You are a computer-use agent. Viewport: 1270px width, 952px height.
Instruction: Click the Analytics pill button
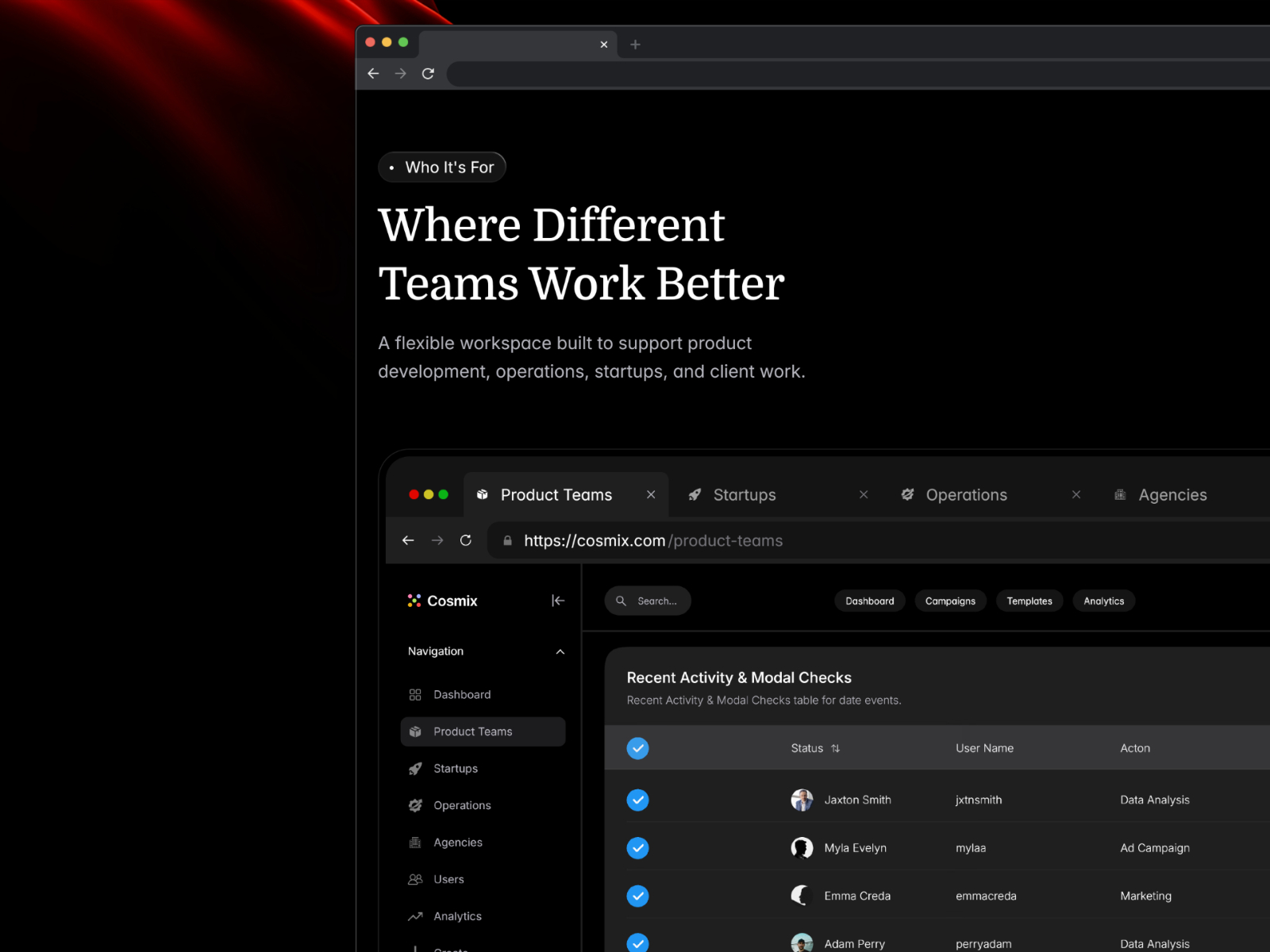[x=1104, y=601]
